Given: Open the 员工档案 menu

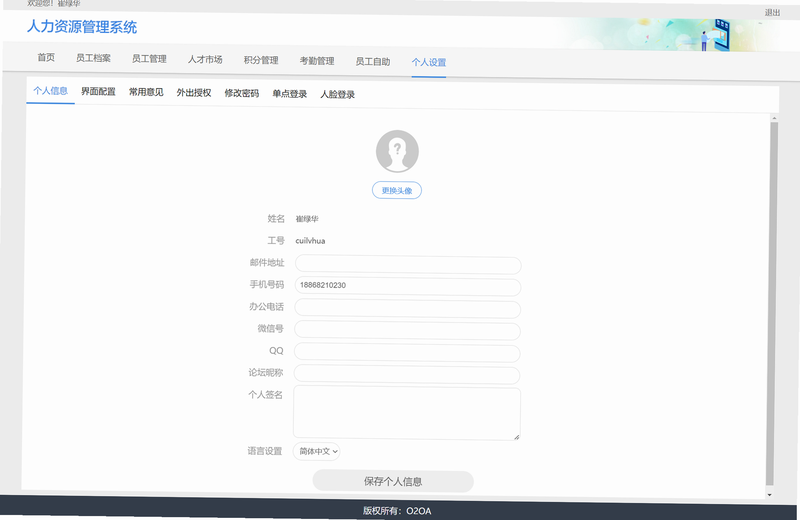Looking at the screenshot, I should coord(93,58).
